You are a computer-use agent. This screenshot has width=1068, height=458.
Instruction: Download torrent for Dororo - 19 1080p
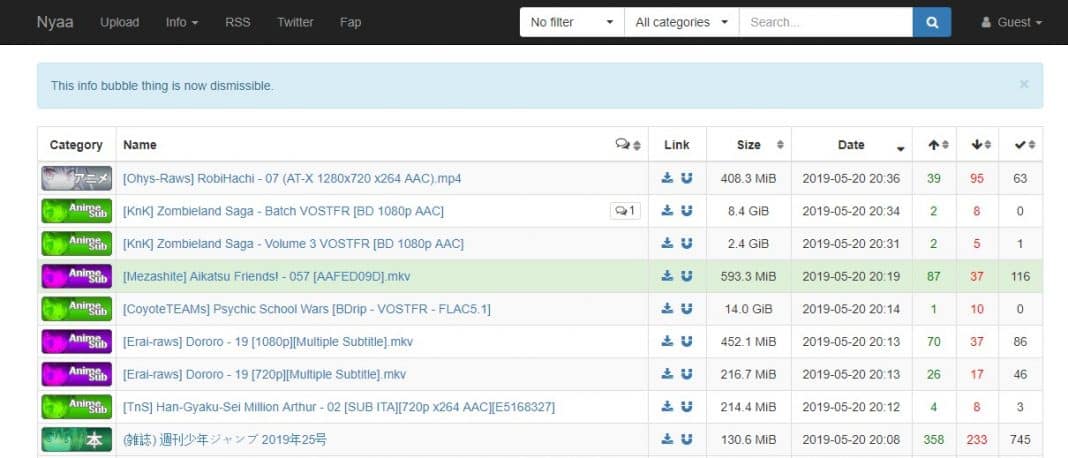point(668,341)
